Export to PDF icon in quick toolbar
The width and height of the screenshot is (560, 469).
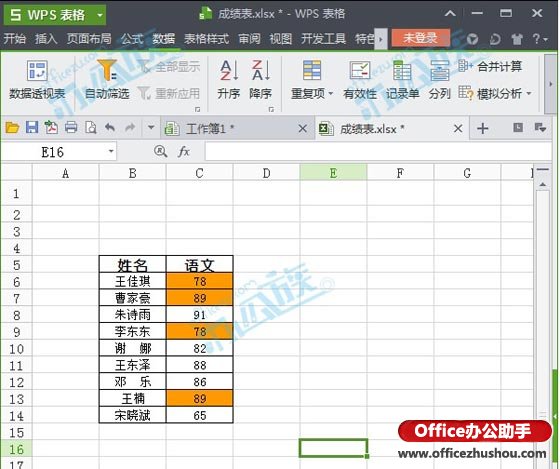[x=51, y=128]
